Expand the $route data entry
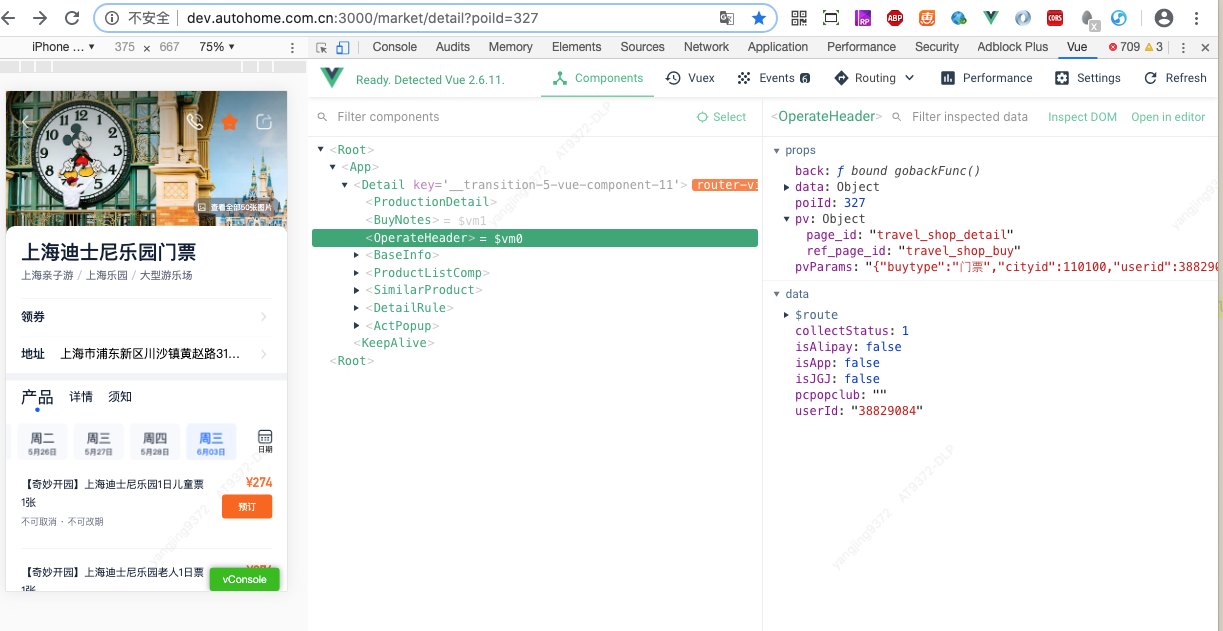 [787, 315]
